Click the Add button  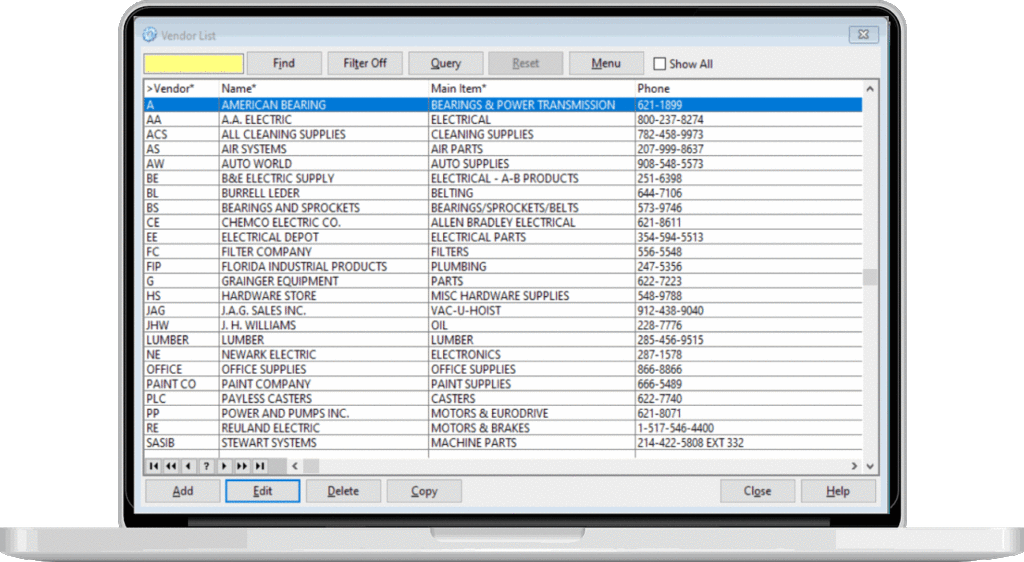[x=183, y=491]
